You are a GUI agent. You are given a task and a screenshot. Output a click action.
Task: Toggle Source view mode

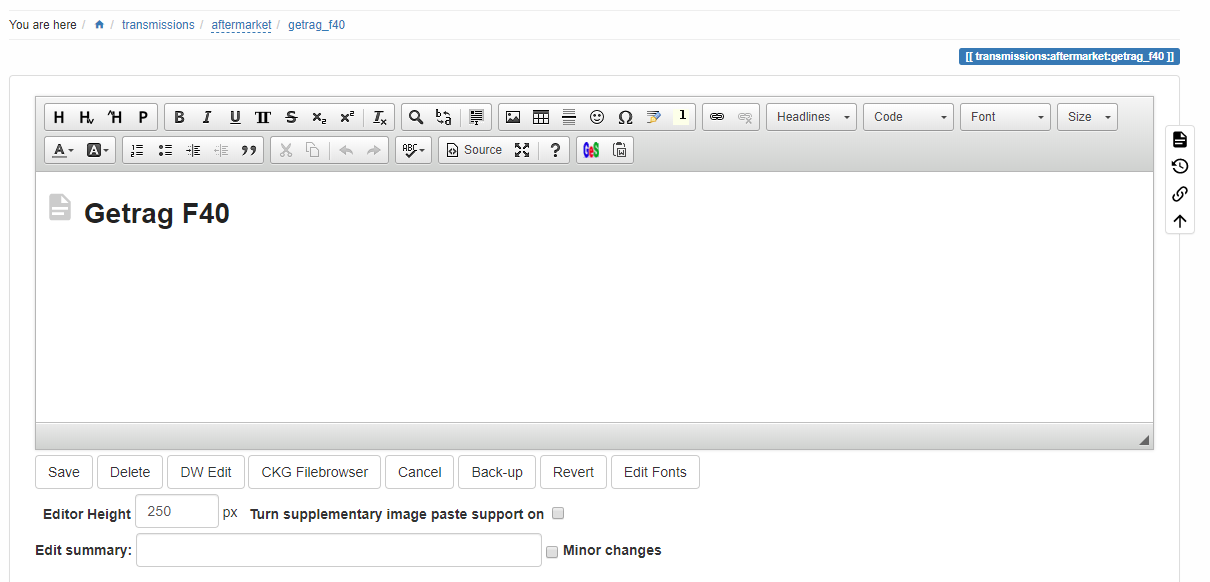[x=474, y=150]
